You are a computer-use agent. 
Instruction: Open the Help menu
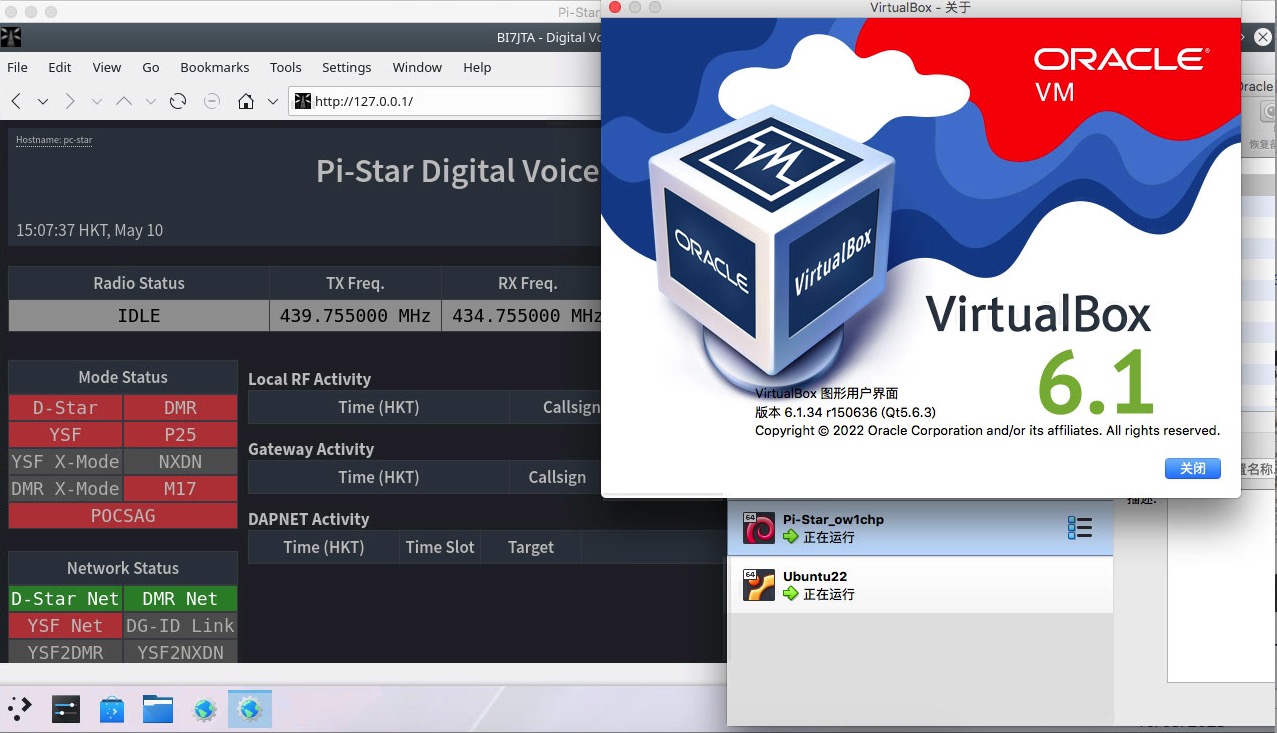(x=477, y=67)
